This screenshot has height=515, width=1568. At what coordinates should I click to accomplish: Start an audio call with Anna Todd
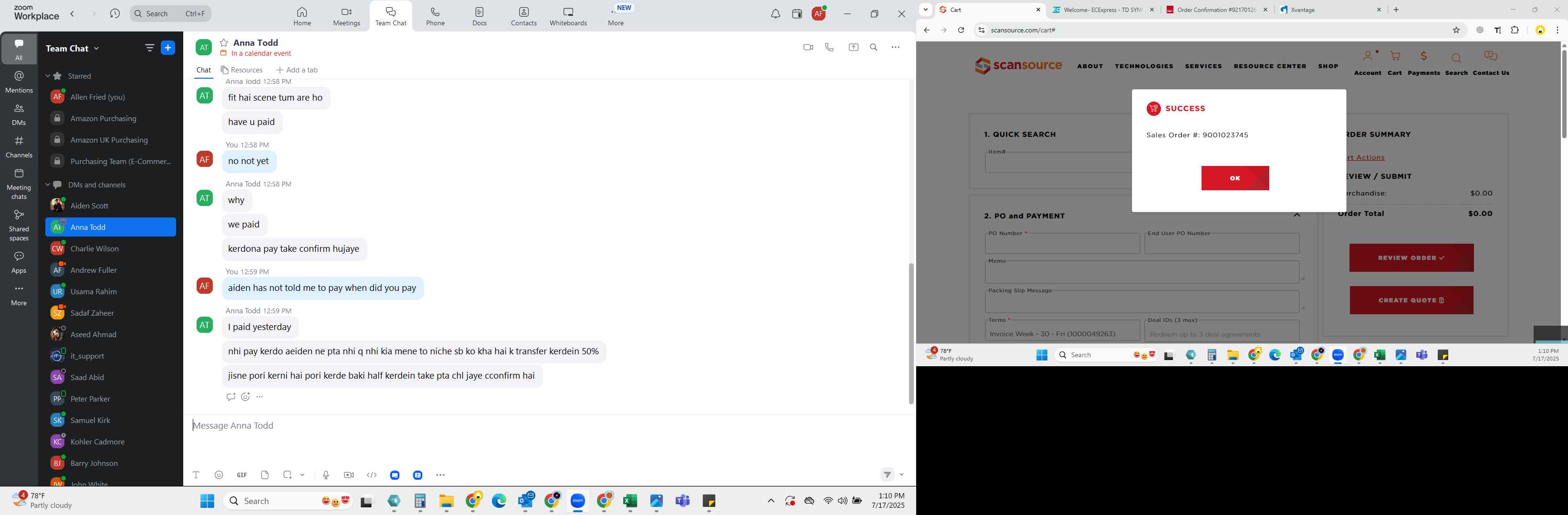[829, 47]
